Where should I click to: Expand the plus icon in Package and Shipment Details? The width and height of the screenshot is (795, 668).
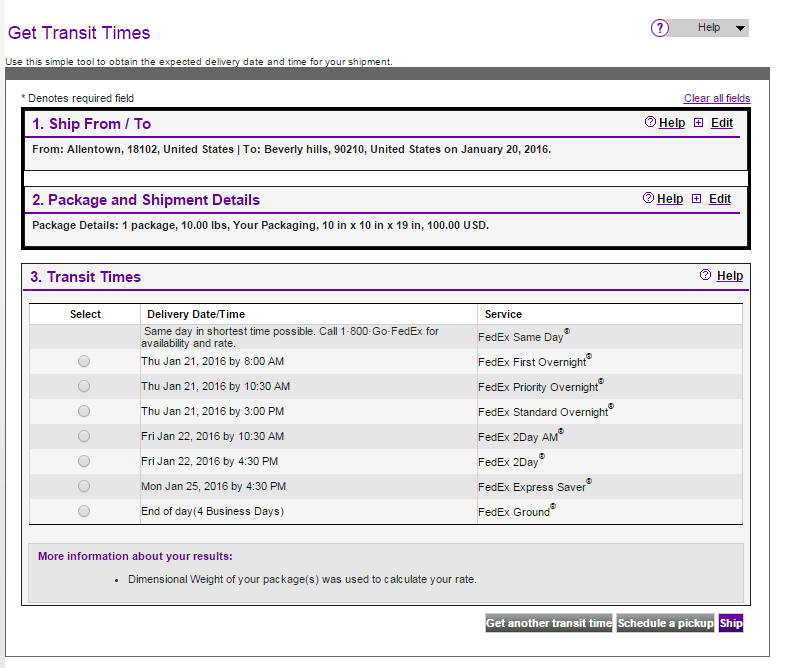(697, 199)
